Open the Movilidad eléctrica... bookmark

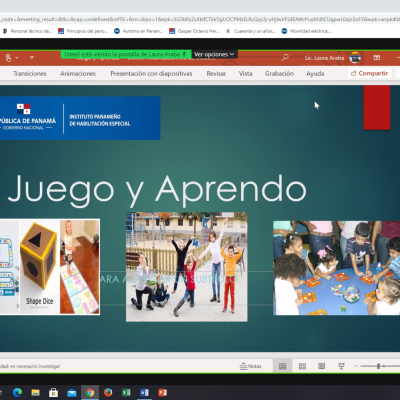(306, 31)
